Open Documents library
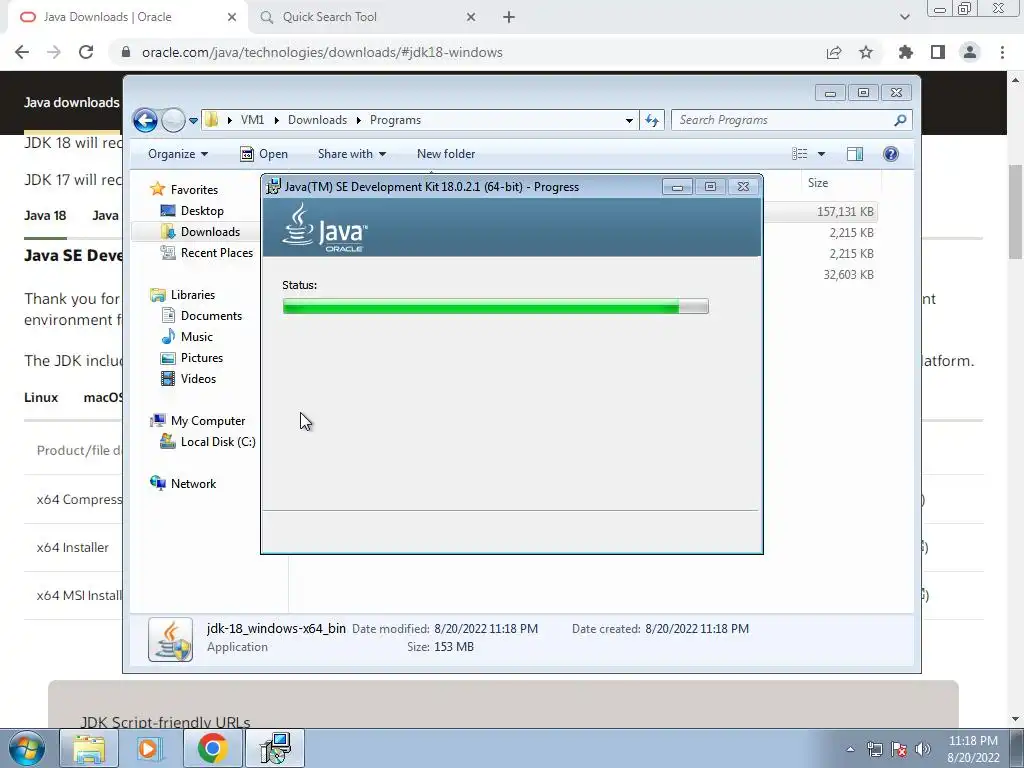 pyautogui.click(x=211, y=315)
